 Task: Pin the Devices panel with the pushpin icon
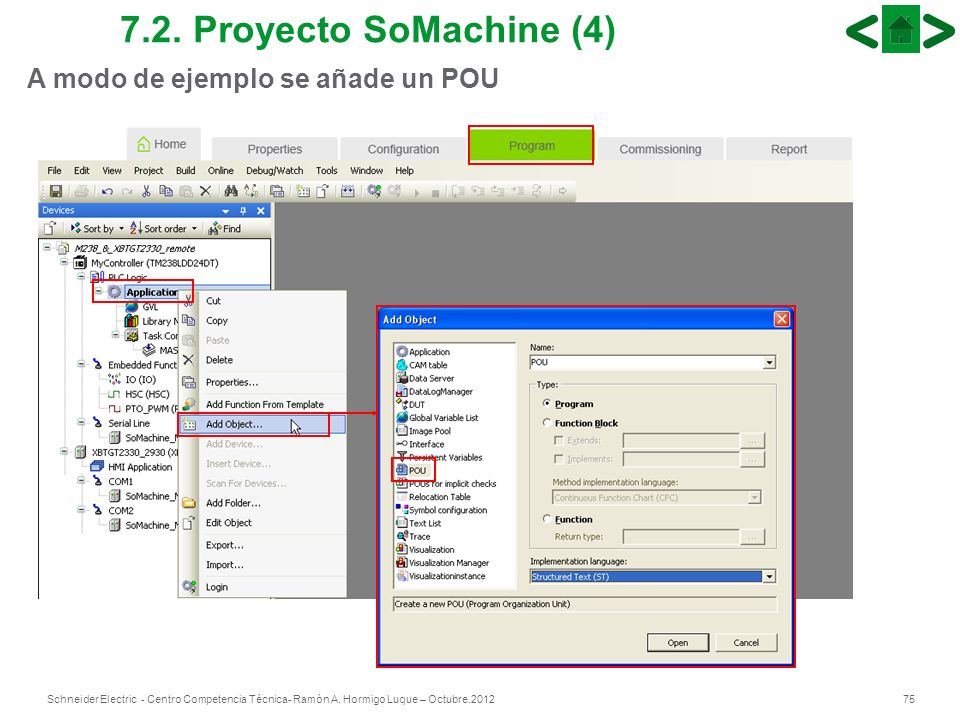pos(243,211)
